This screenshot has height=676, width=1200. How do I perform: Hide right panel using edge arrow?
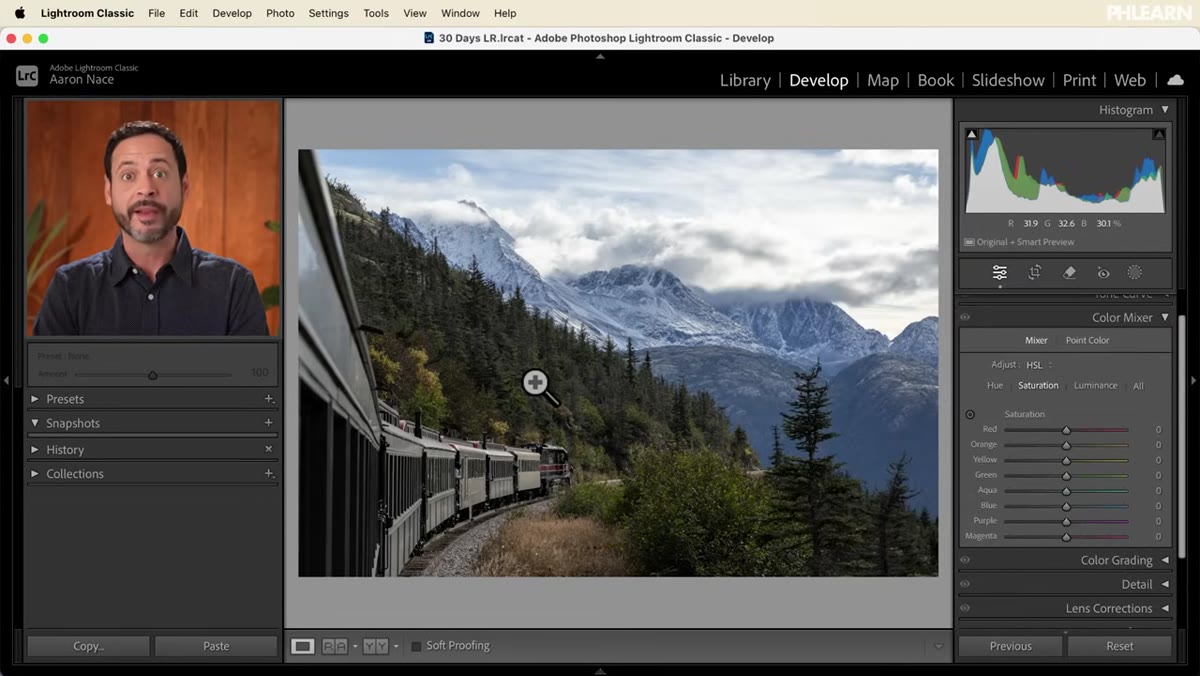pos(1193,380)
